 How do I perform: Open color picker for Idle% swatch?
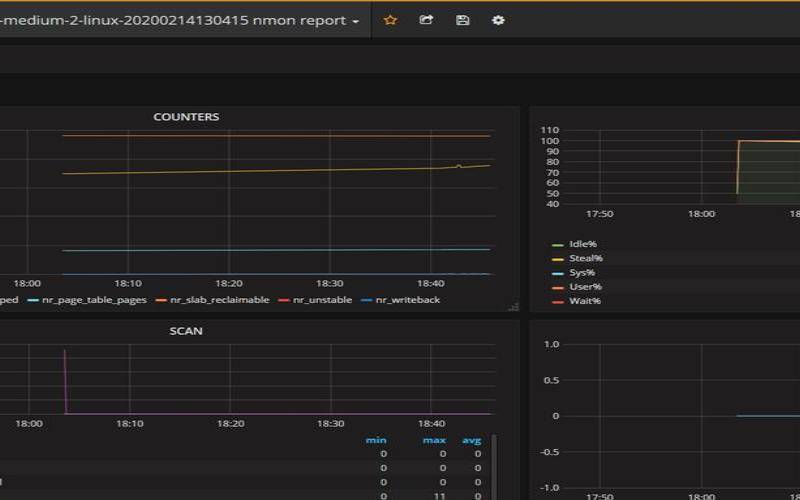(558, 245)
